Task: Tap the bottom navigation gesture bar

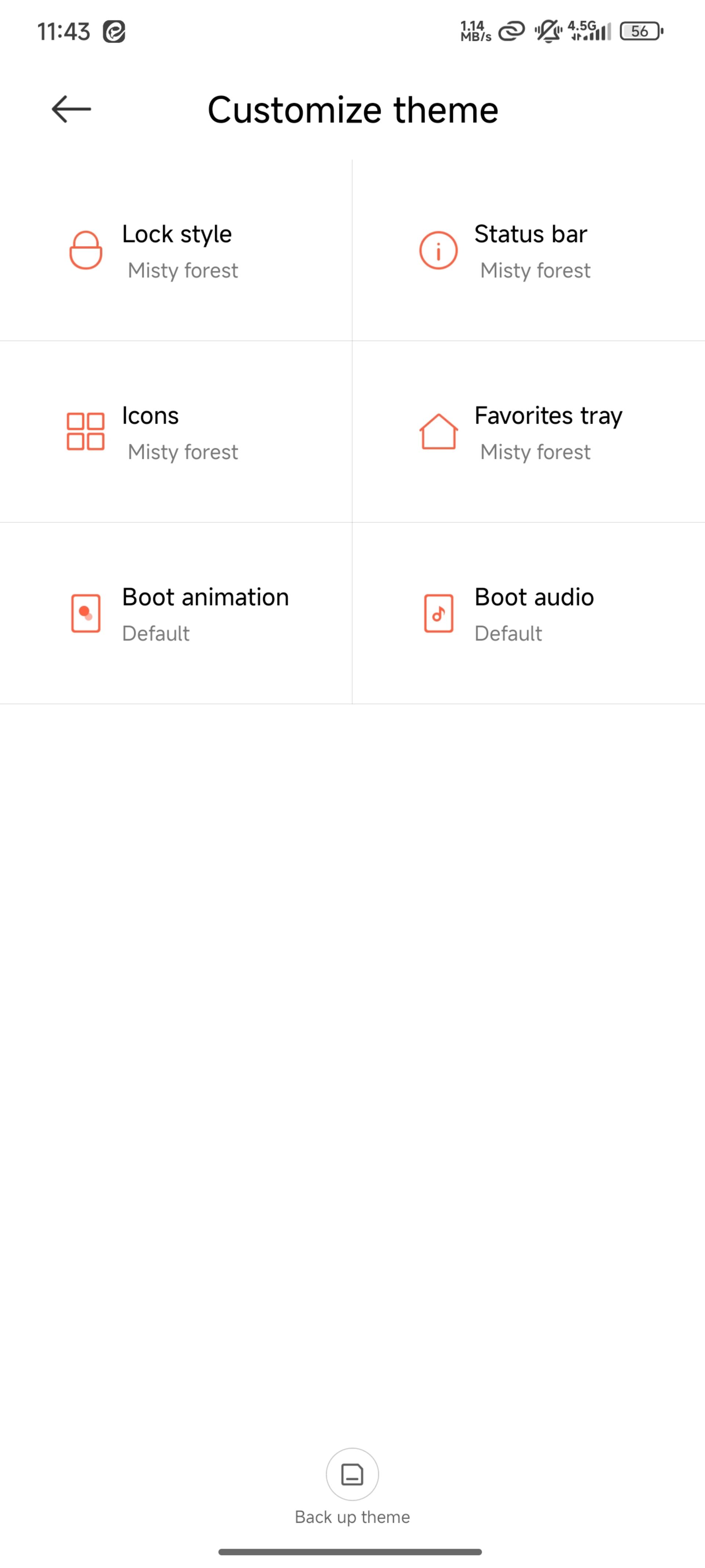Action: tap(350, 1551)
